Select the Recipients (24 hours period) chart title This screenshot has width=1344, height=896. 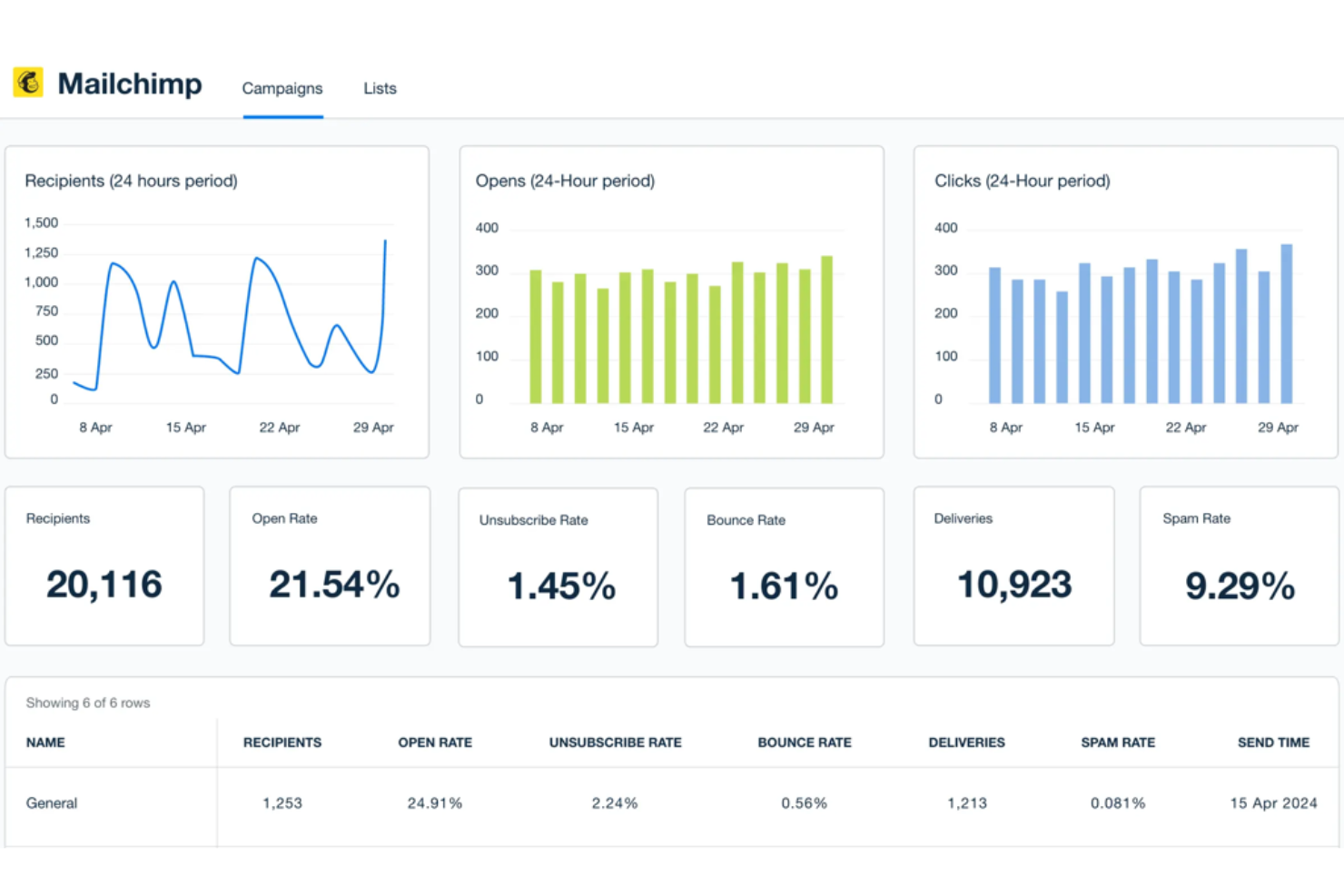tap(131, 181)
